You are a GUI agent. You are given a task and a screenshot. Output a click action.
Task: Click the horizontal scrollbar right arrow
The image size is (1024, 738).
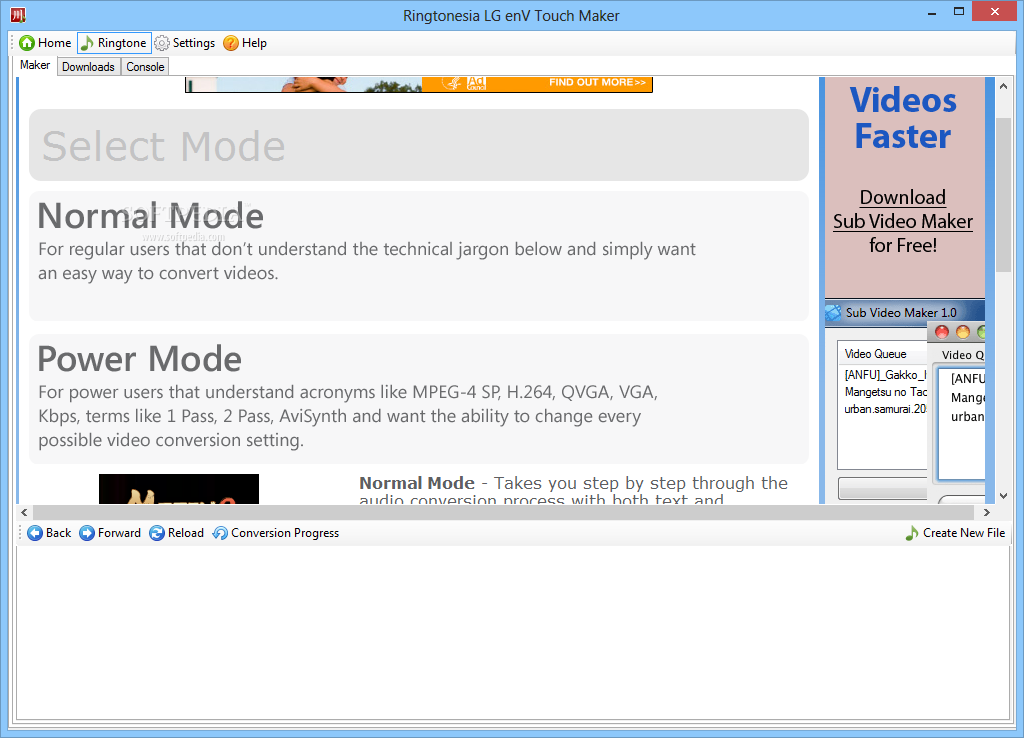pos(987,512)
